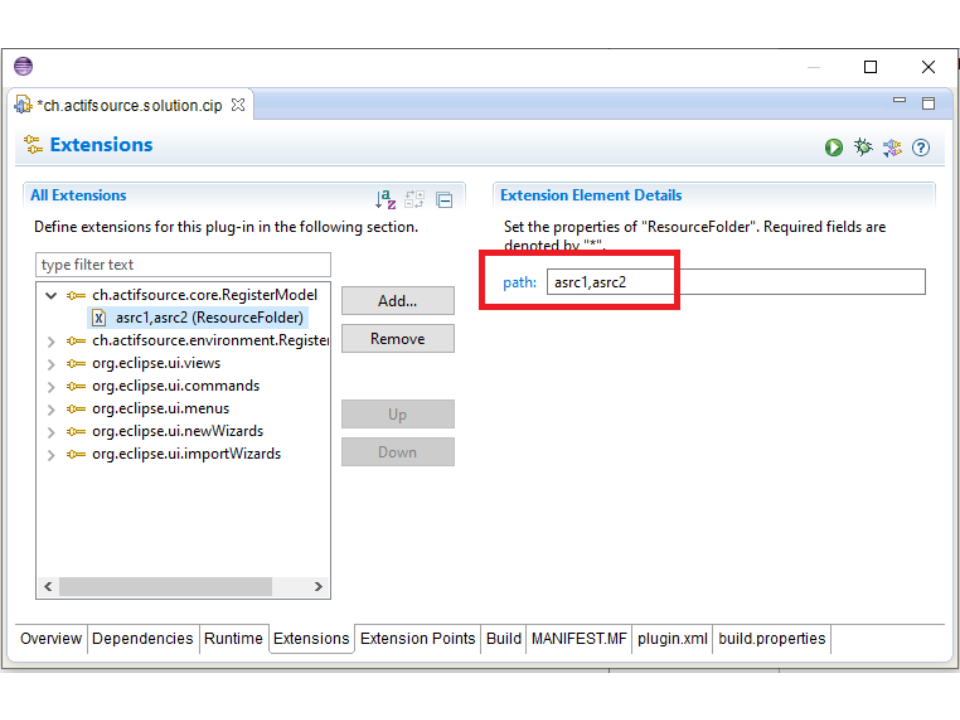Select the asrc1,asrc2 (ResourceFolder) tree item
The width and height of the screenshot is (960, 720).
208,318
